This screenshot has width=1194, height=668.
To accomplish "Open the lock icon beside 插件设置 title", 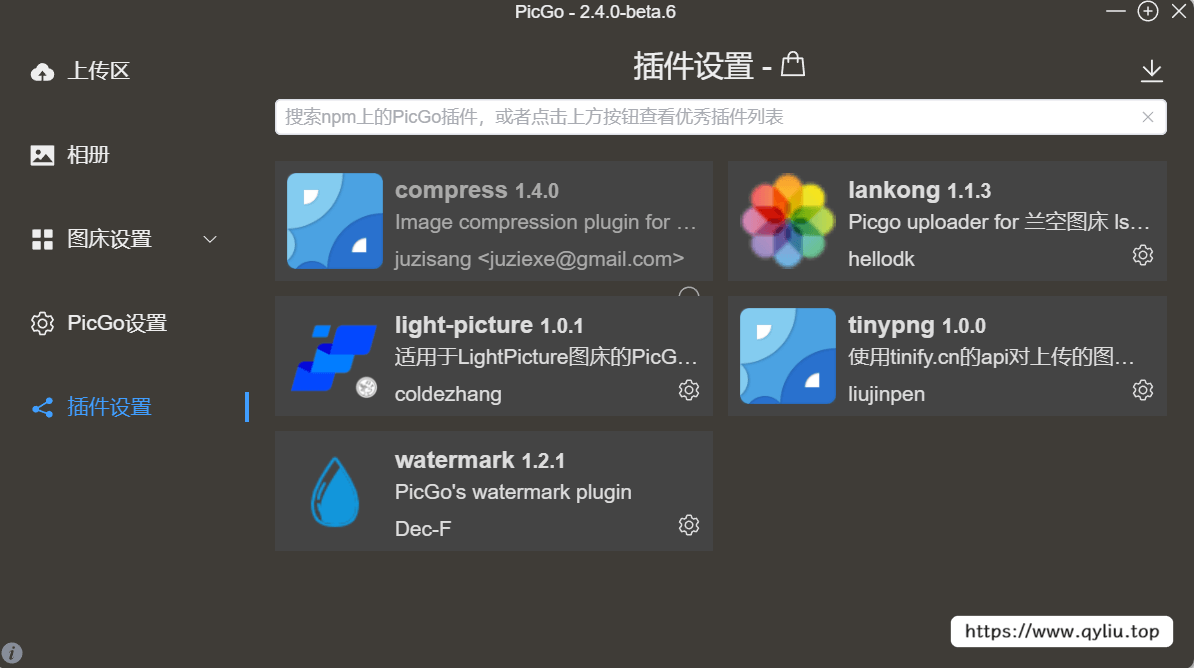I will click(792, 62).
